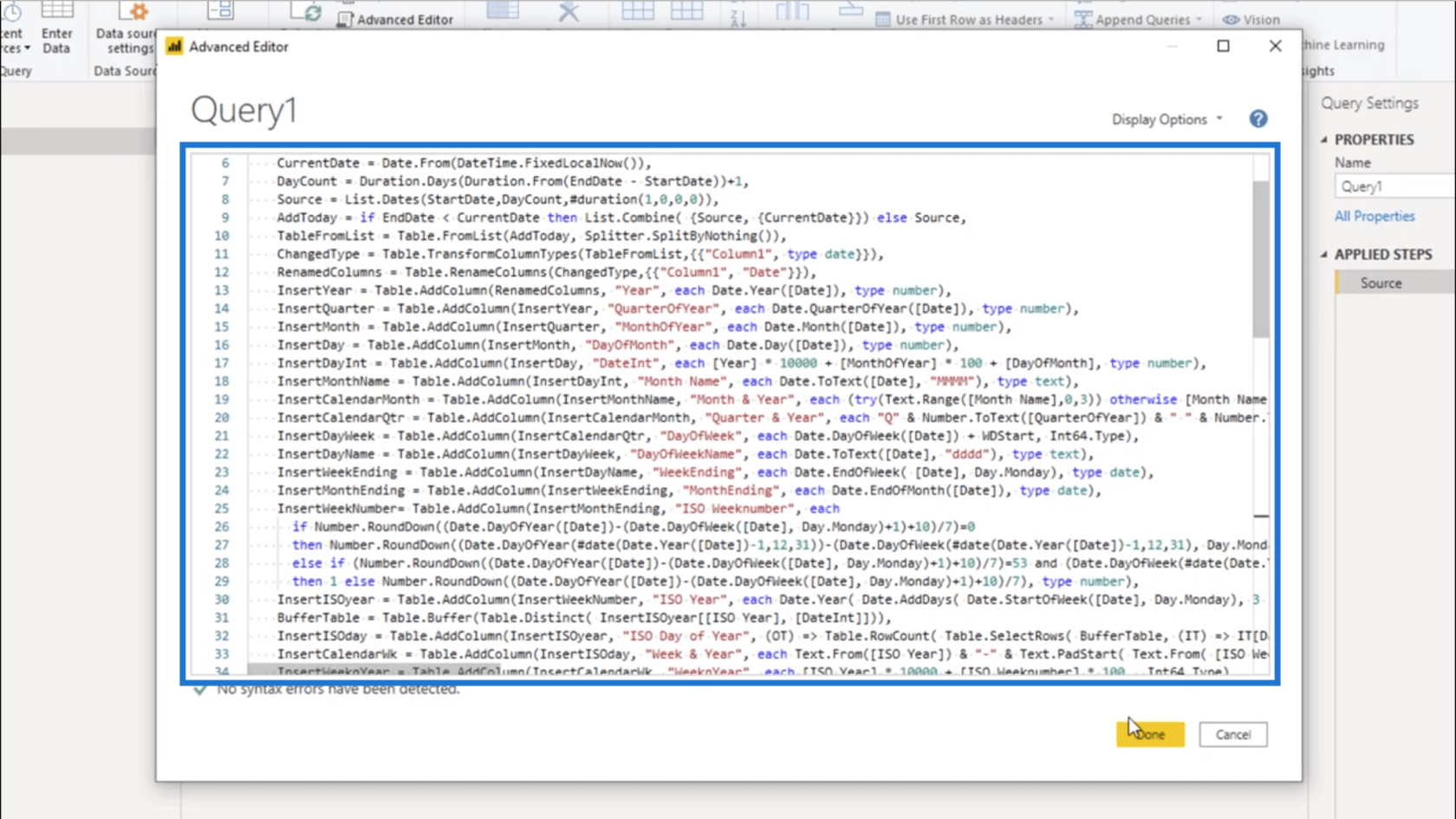This screenshot has height=819, width=1456.
Task: Click the Source = List.Dates line
Action: [497, 199]
